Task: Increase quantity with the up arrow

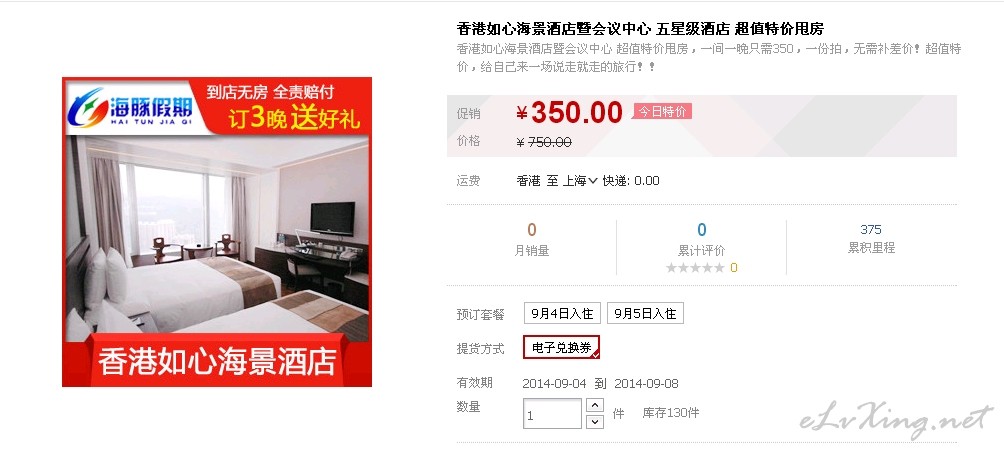Action: pyautogui.click(x=595, y=406)
